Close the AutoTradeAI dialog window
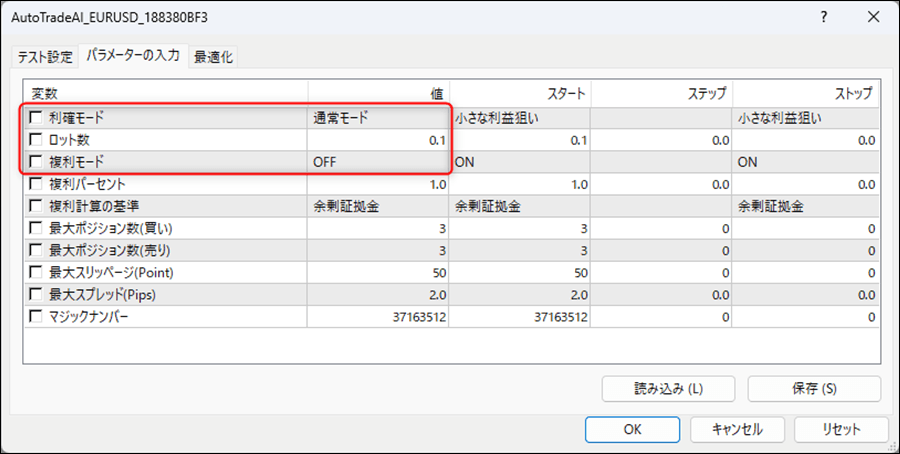The image size is (900, 454). click(x=870, y=18)
